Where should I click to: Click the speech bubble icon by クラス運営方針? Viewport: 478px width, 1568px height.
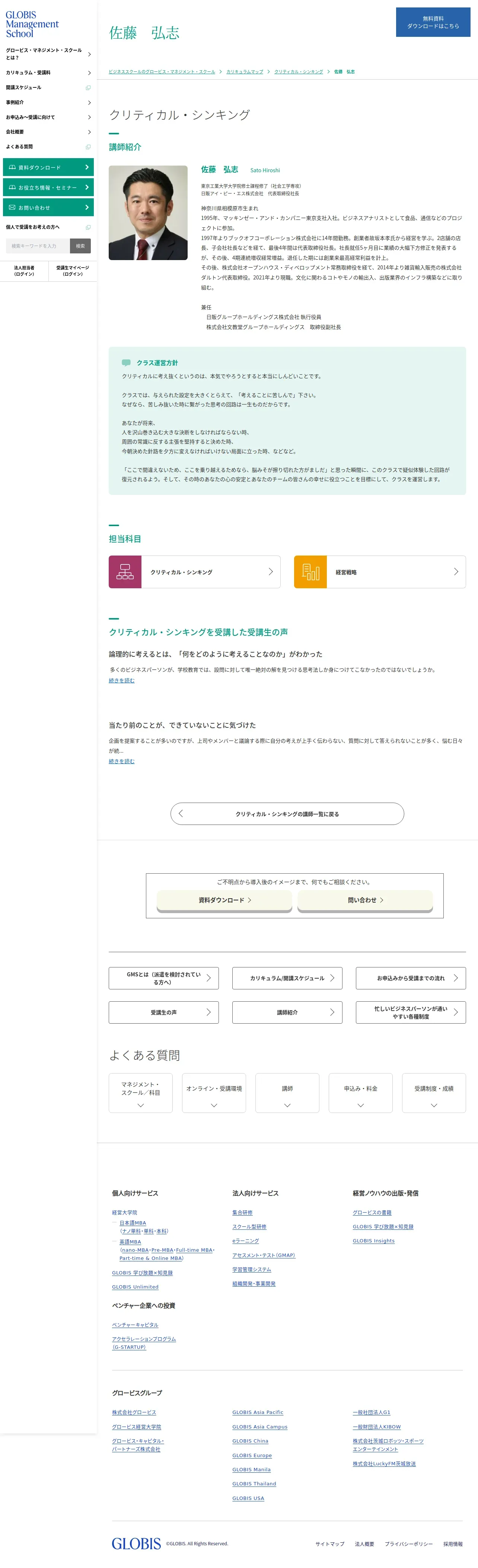(x=126, y=362)
